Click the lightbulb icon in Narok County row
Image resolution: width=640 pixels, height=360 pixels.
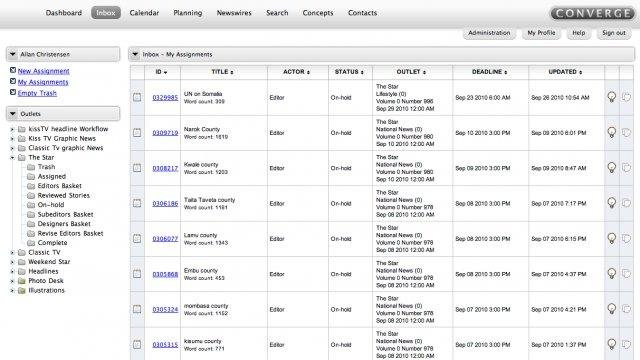[611, 132]
